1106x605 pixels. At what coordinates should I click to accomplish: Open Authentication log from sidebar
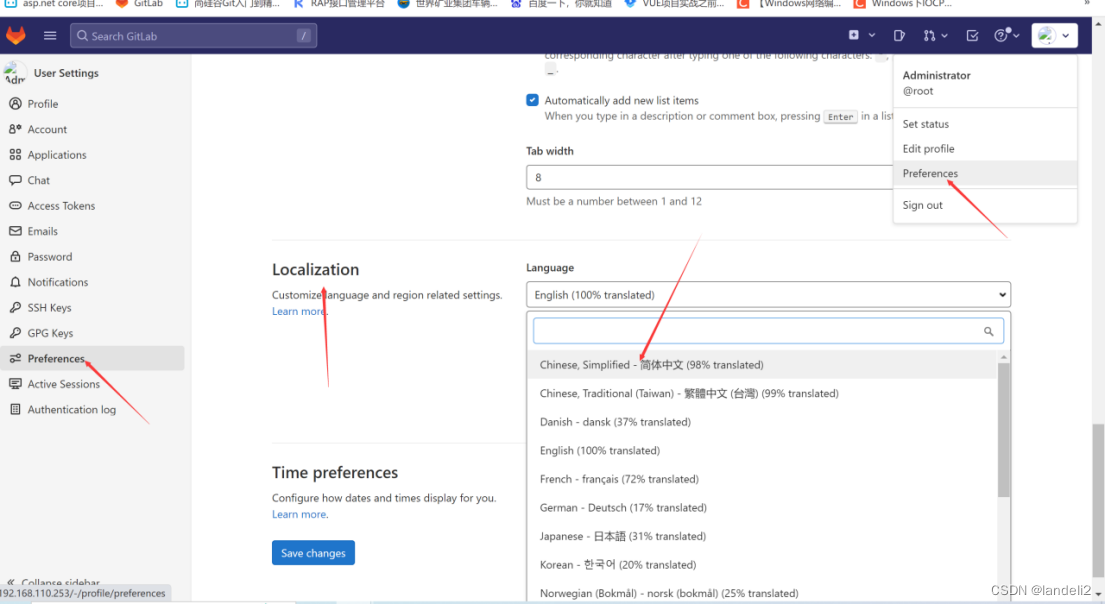pos(71,410)
